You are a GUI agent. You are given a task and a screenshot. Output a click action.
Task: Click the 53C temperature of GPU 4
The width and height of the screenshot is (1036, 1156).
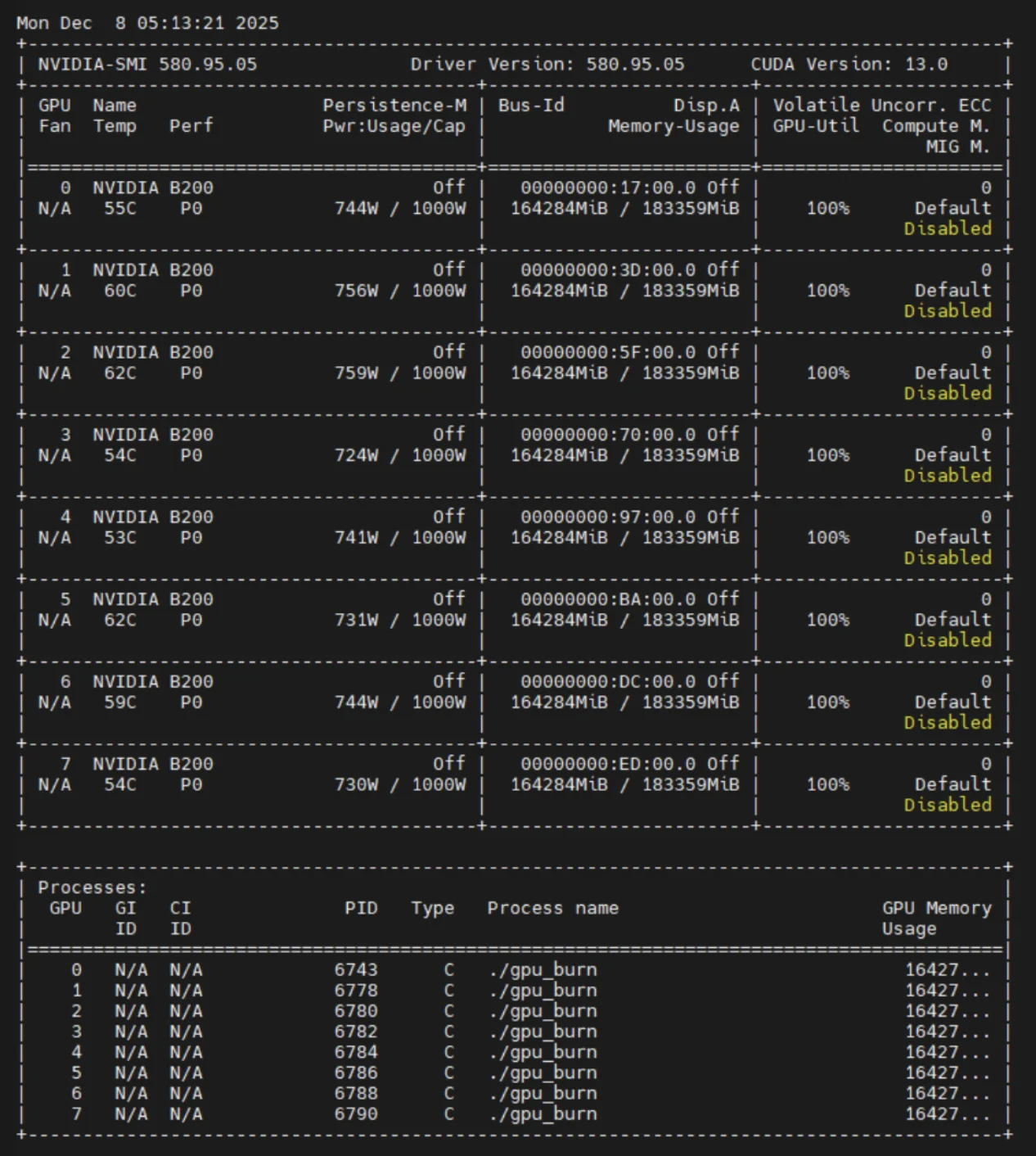(x=120, y=538)
